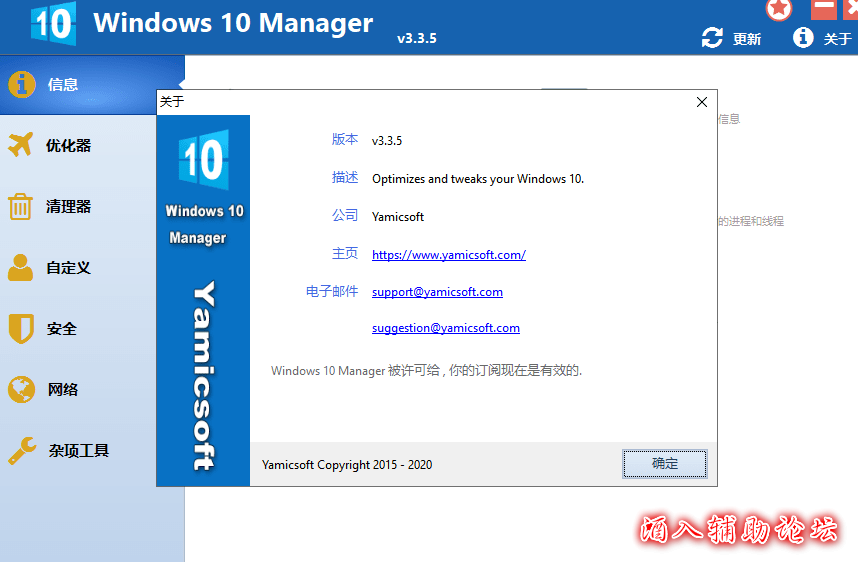Click the 自定义 person icon
The image size is (858, 562).
[21, 268]
